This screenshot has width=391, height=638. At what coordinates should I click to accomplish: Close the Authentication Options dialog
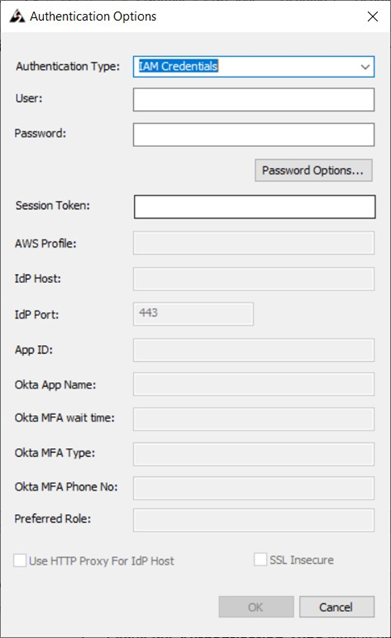(x=372, y=17)
